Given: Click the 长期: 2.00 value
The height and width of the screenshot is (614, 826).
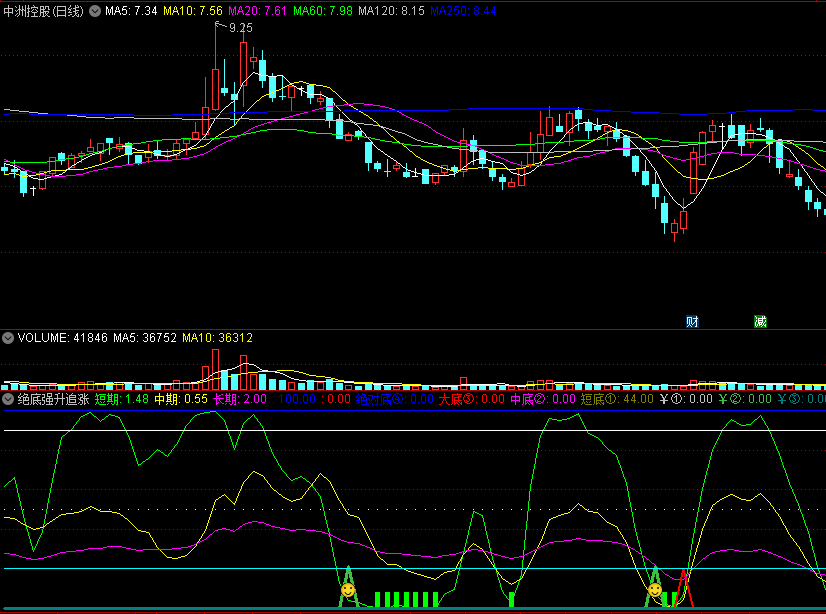Looking at the screenshot, I should (x=240, y=399).
